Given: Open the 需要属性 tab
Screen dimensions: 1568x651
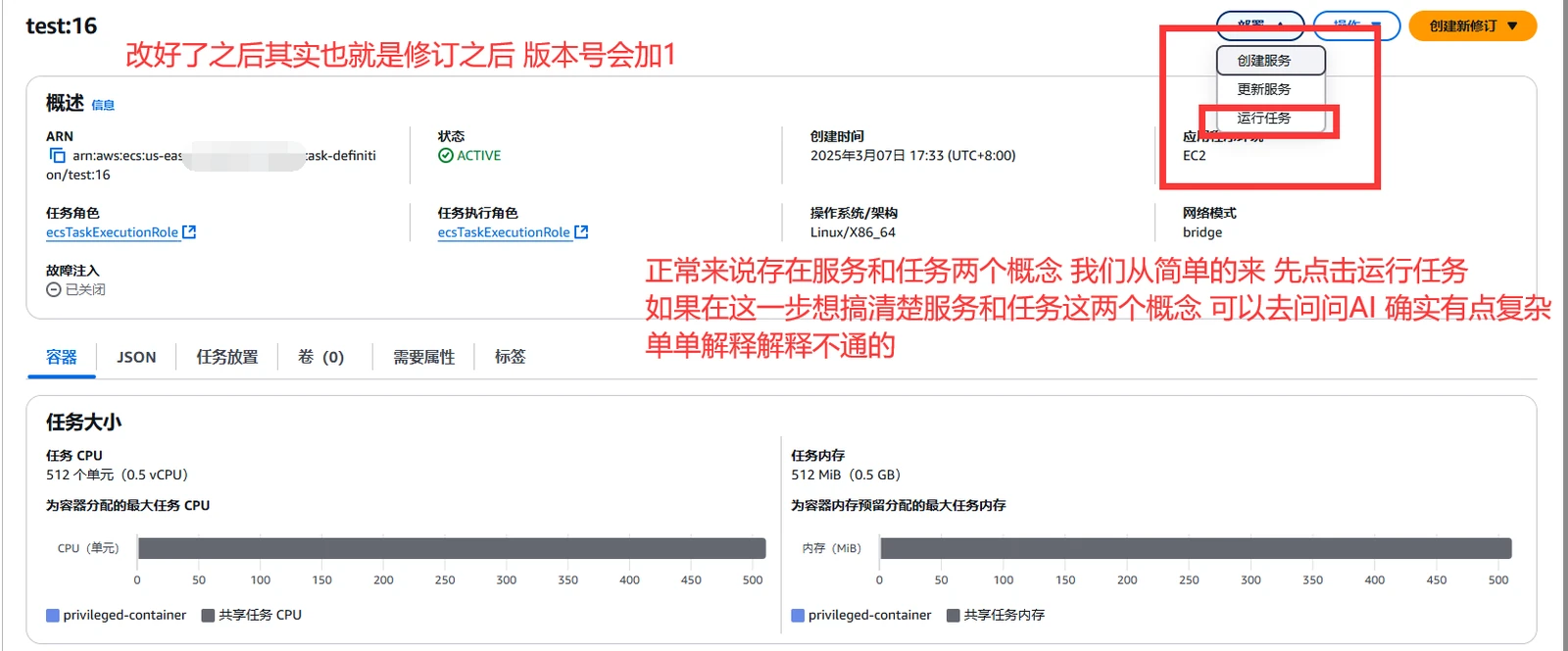Looking at the screenshot, I should point(424,357).
